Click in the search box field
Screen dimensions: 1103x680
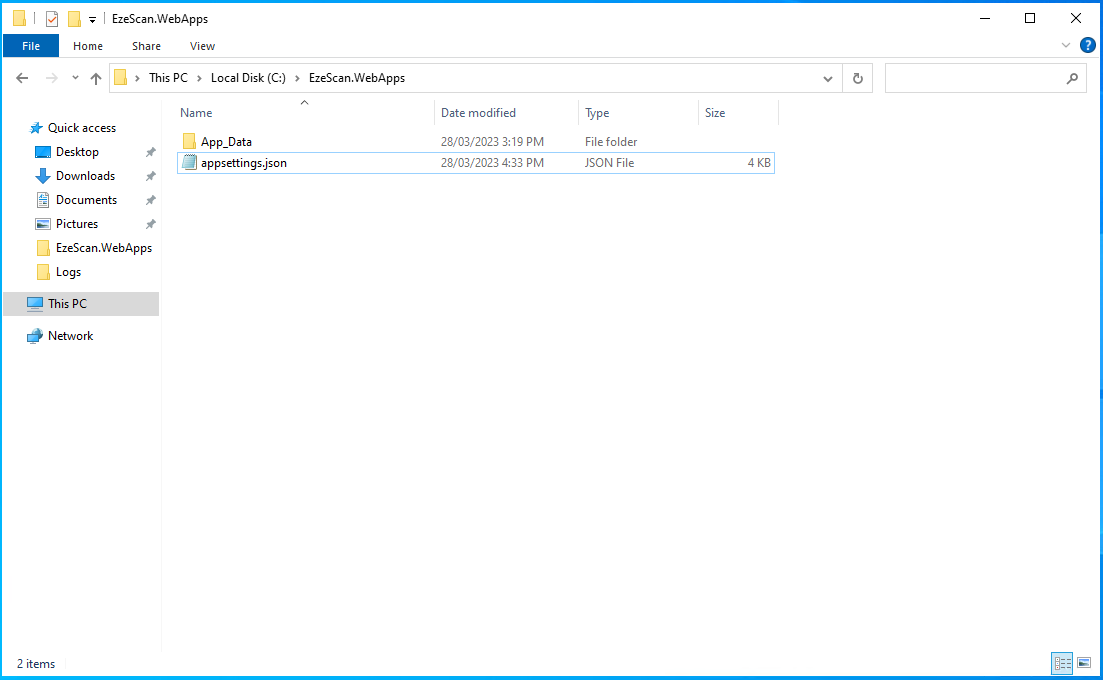tap(975, 78)
